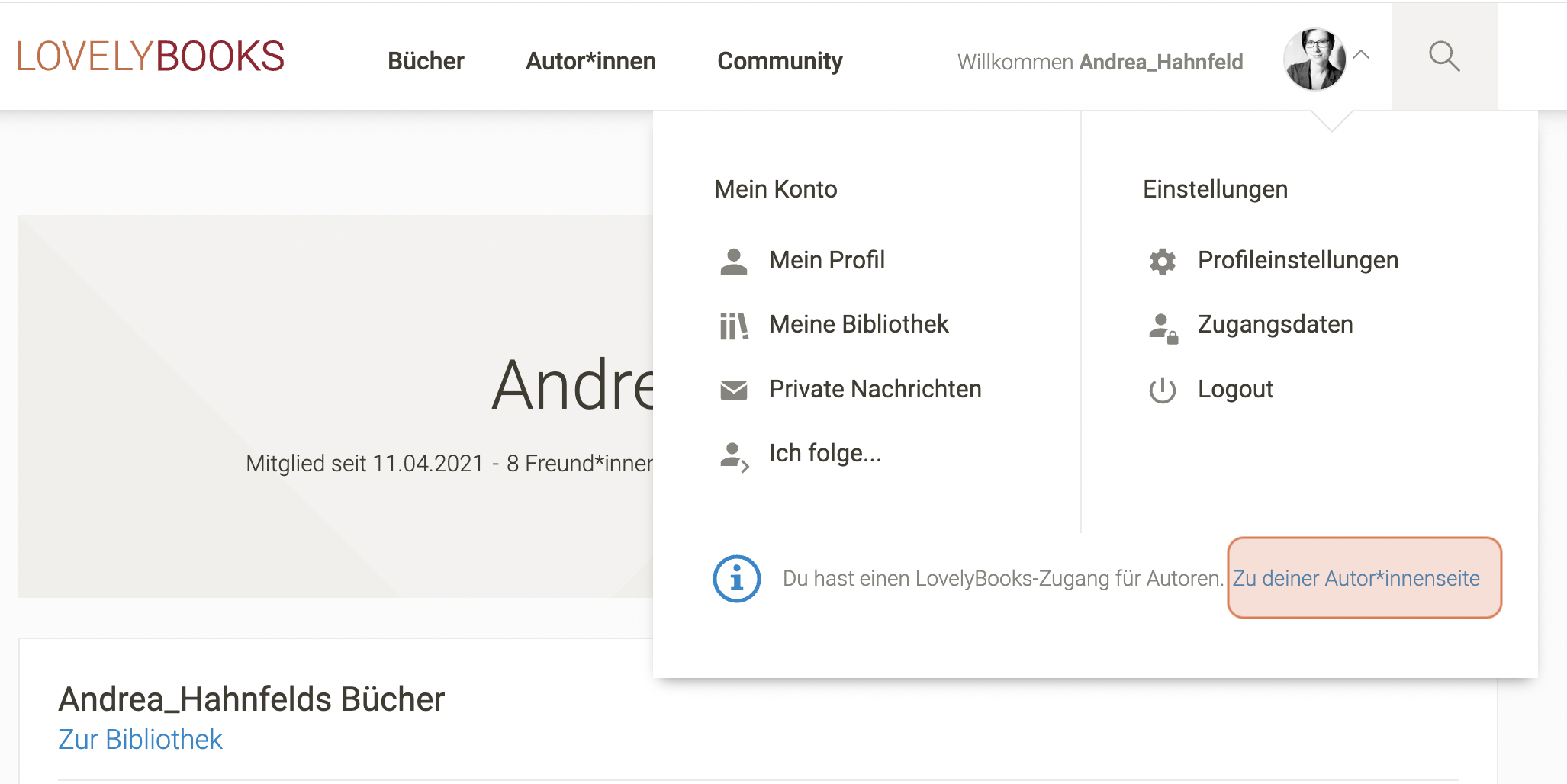Viewport: 1567px width, 784px height.
Task: Open Mein Profil
Action: pyautogui.click(x=827, y=260)
